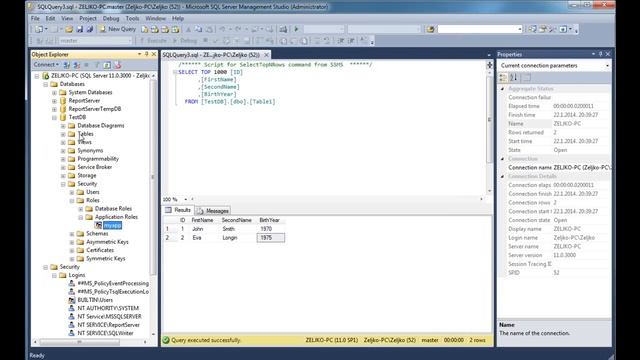The width and height of the screenshot is (640, 360).
Task: Open the File menu
Action: [36, 18]
